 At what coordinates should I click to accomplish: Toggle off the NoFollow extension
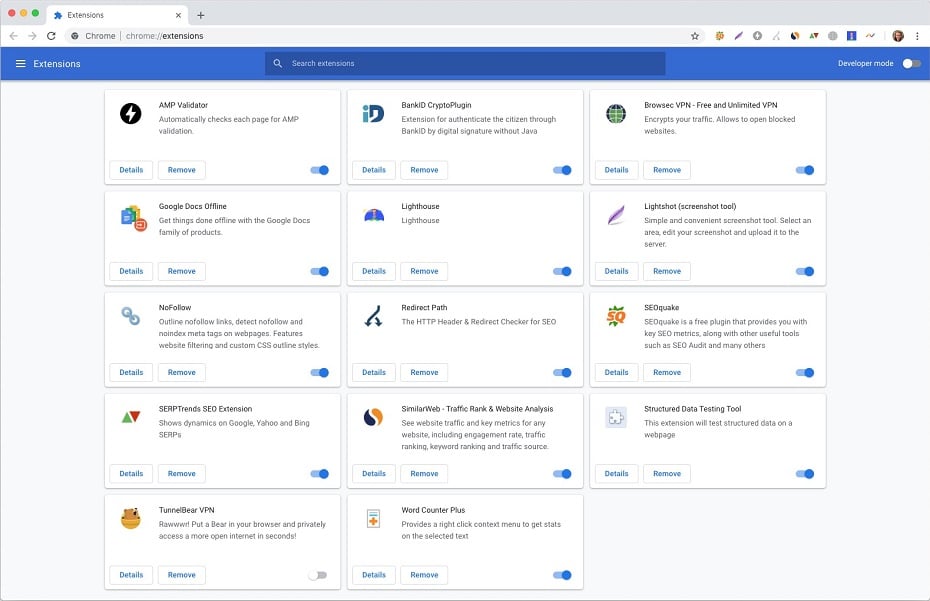pyautogui.click(x=320, y=373)
